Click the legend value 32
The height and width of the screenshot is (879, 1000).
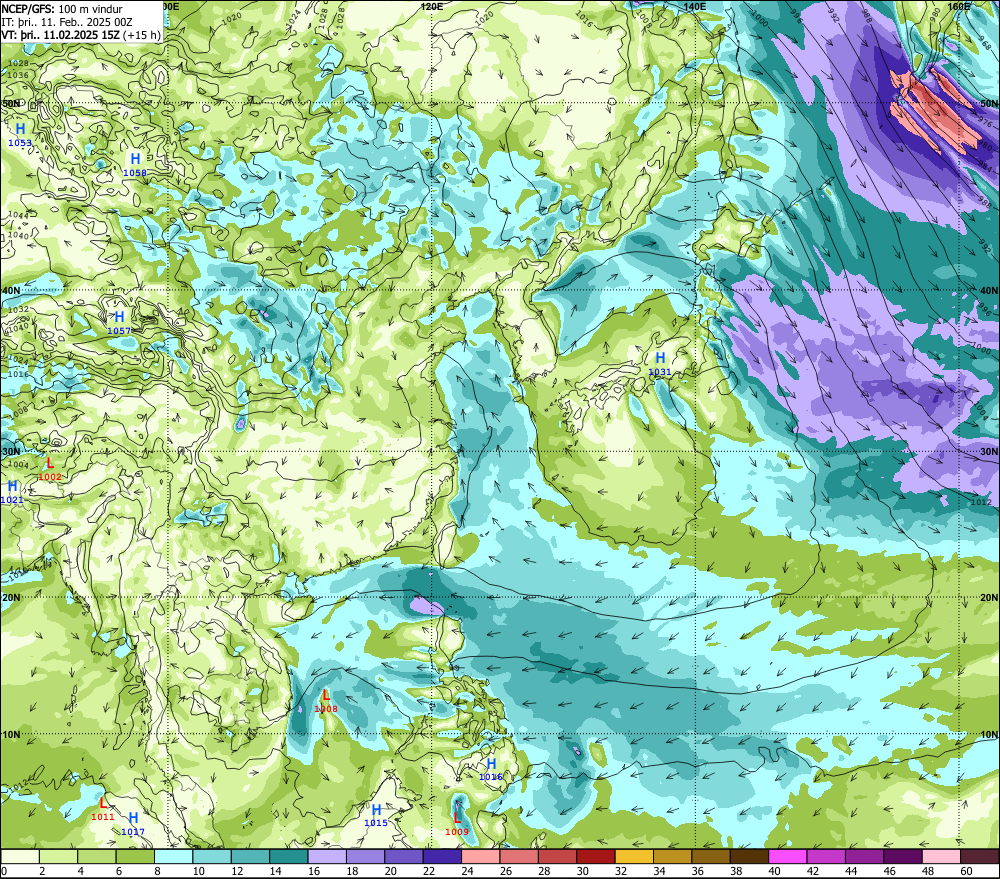[x=621, y=871]
